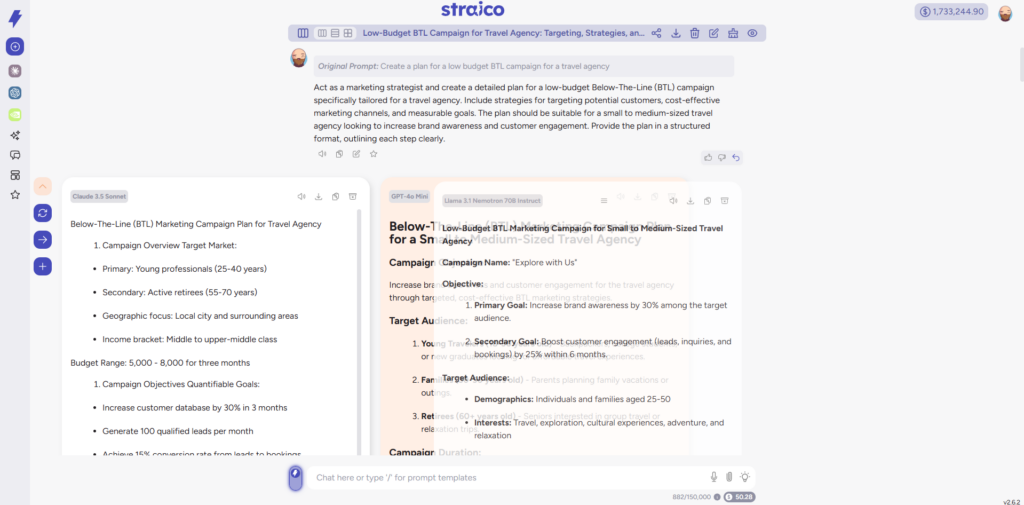Archive the Claude 3.5 Sonnet response card
Viewport: 1024px width, 505px height.
[x=352, y=197]
